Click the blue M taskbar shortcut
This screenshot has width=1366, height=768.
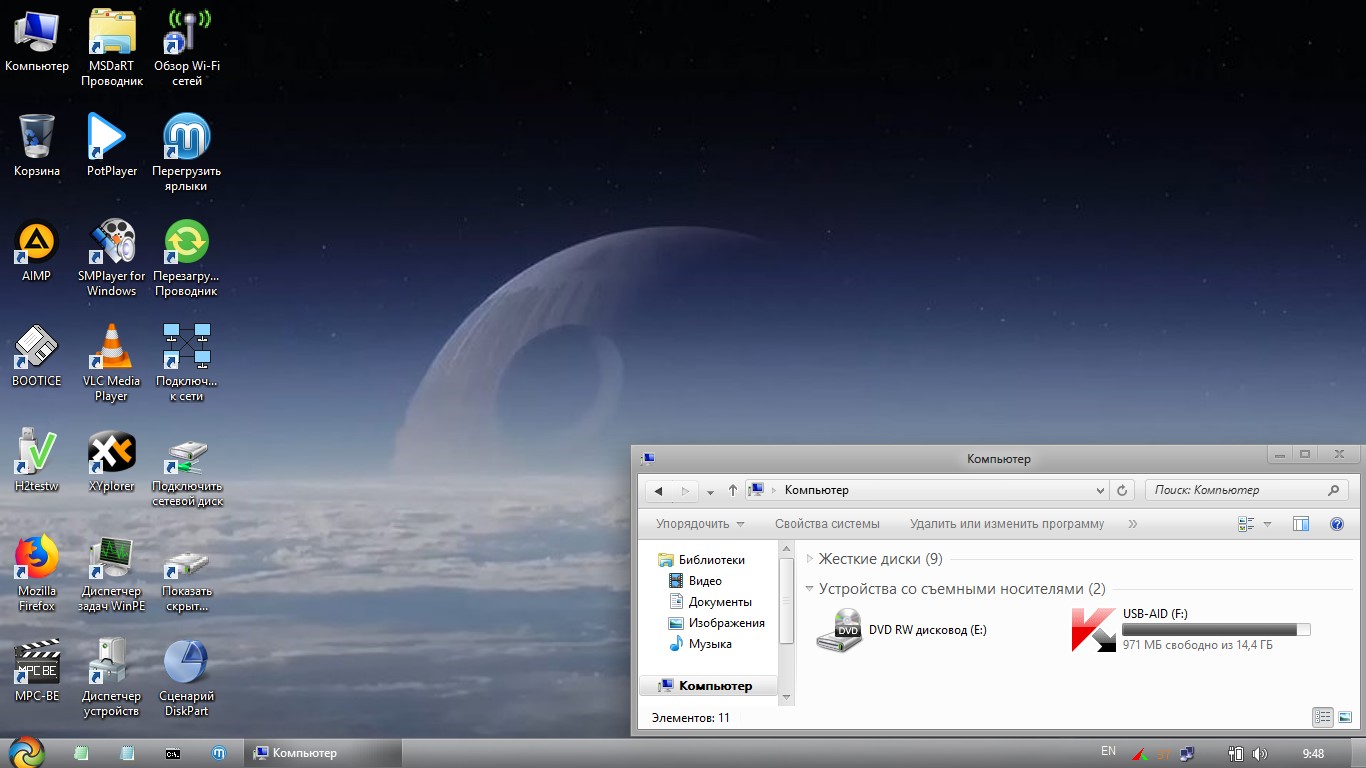coord(219,753)
